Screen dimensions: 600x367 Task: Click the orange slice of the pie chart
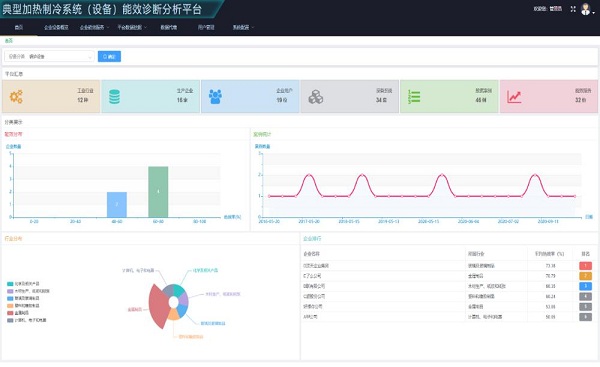pos(173,315)
